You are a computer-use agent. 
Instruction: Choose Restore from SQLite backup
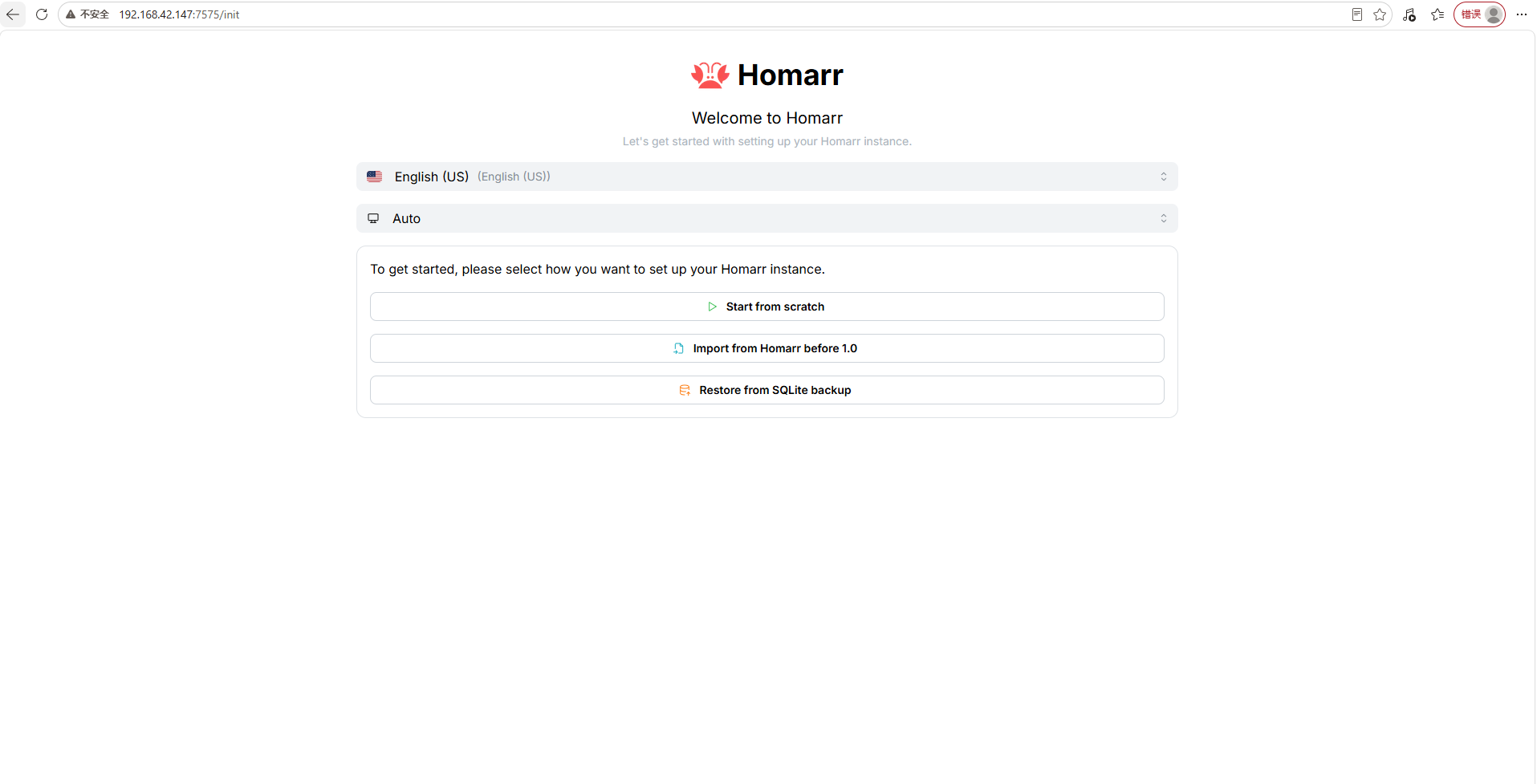(x=767, y=390)
